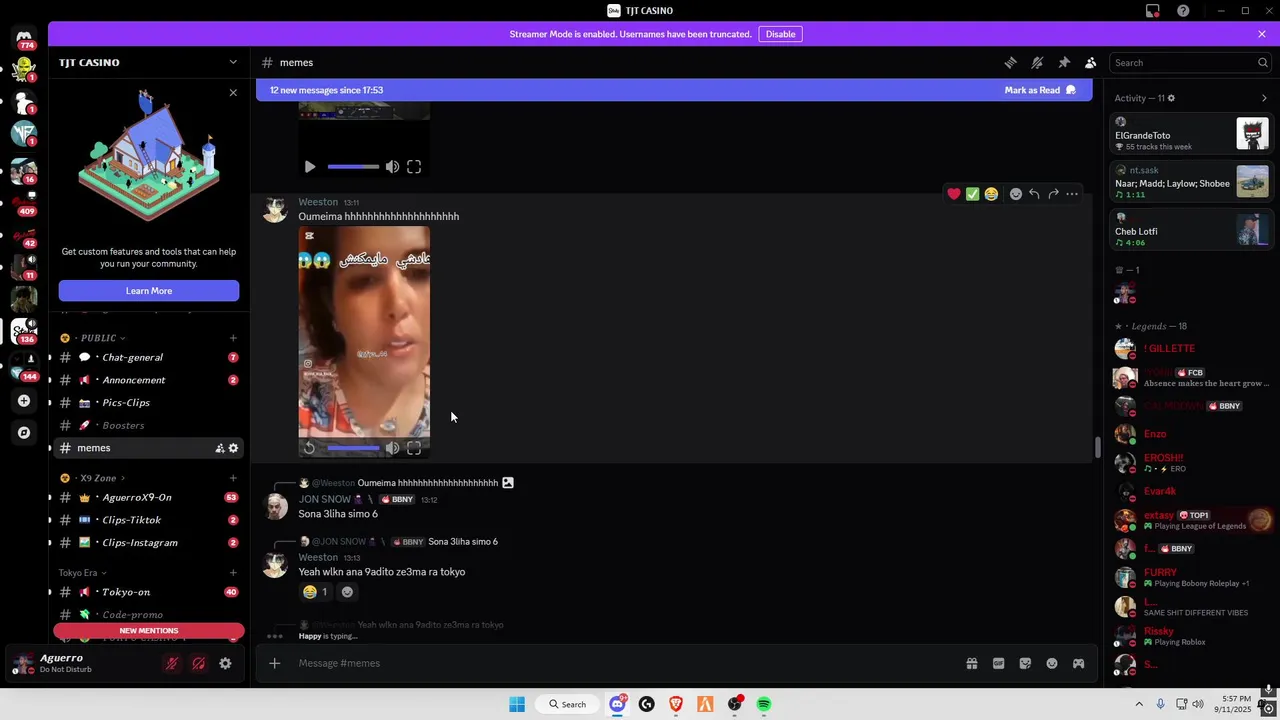Show hidden system tray icons chevron
The image size is (1280, 720).
[1140, 704]
